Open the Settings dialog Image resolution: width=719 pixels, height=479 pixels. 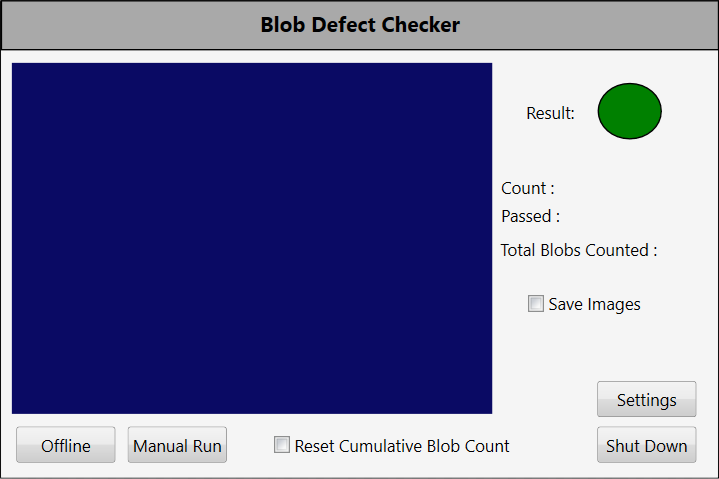(x=646, y=400)
